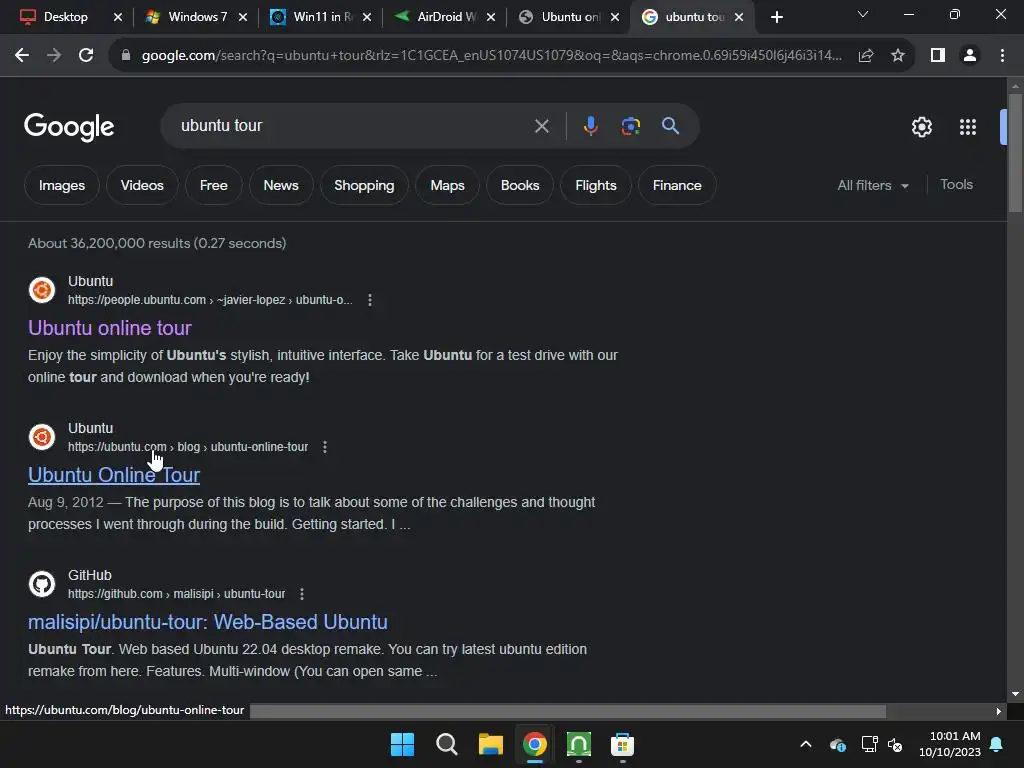Close the AirDroid tab
The height and width of the screenshot is (768, 1024).
tap(490, 18)
